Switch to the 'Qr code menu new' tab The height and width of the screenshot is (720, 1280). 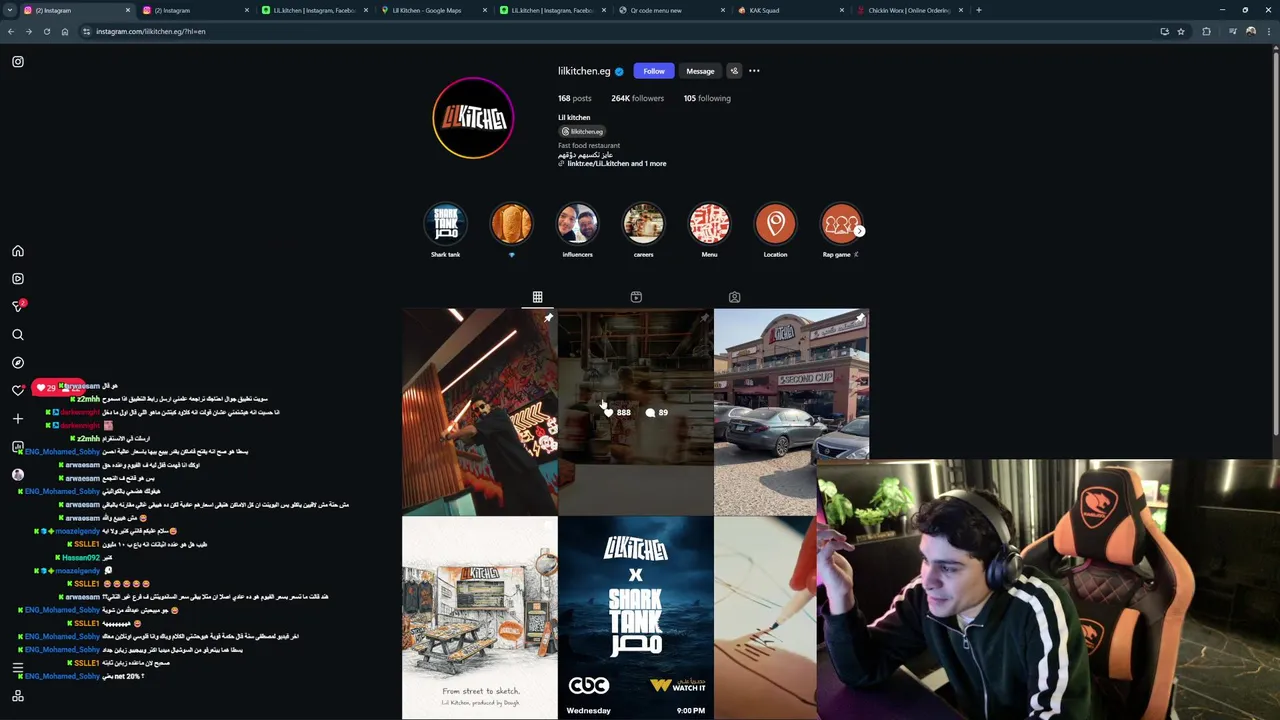(x=671, y=10)
